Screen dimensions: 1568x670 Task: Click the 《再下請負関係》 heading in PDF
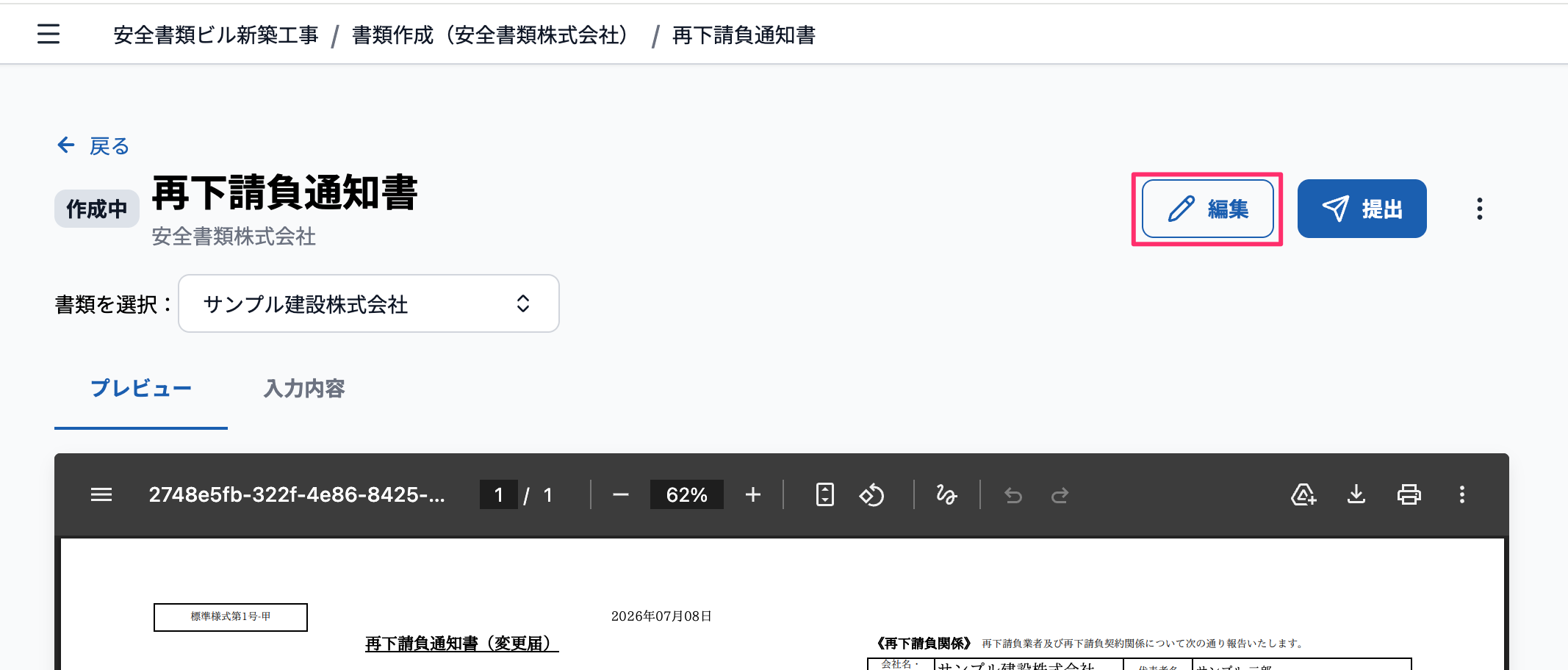(x=923, y=644)
